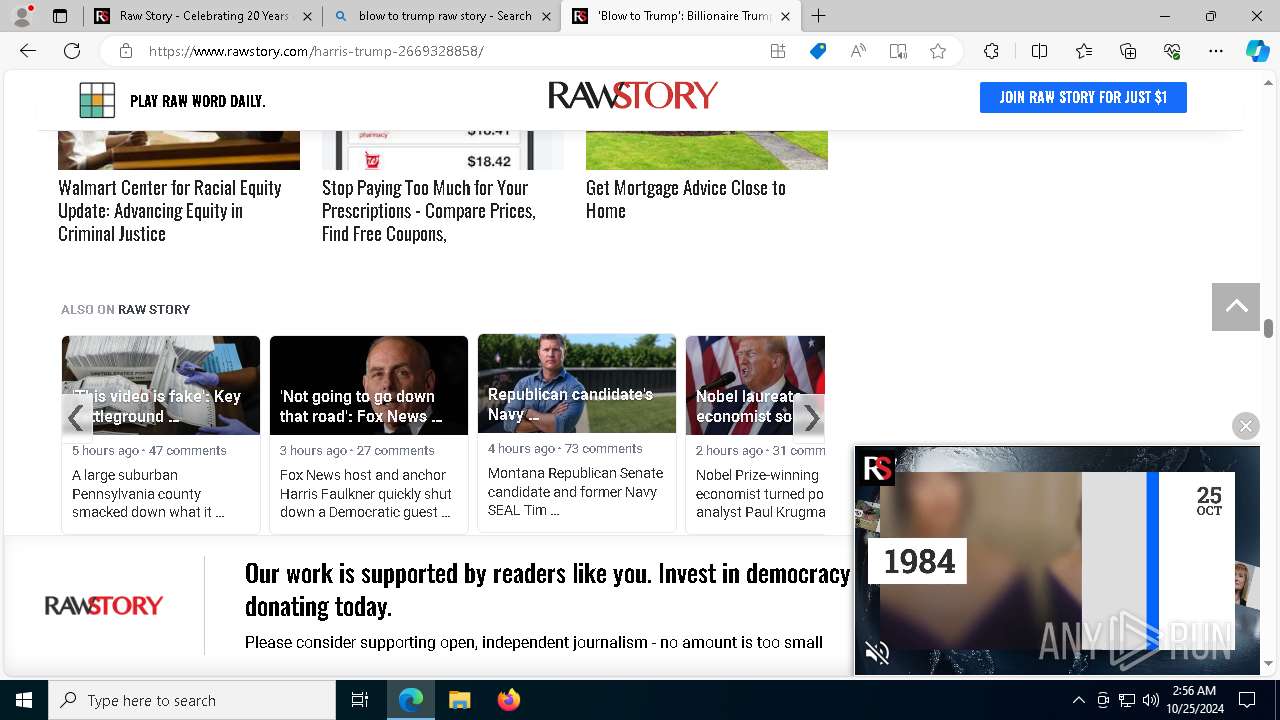The width and height of the screenshot is (1280, 720).
Task: Open the notification center icon
Action: 1247,700
